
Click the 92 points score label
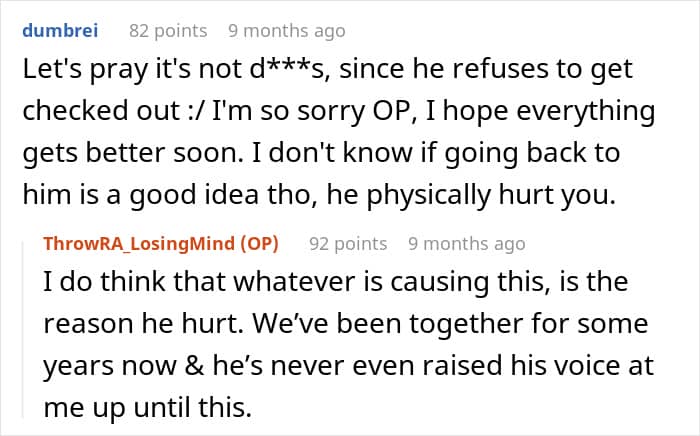click(348, 244)
